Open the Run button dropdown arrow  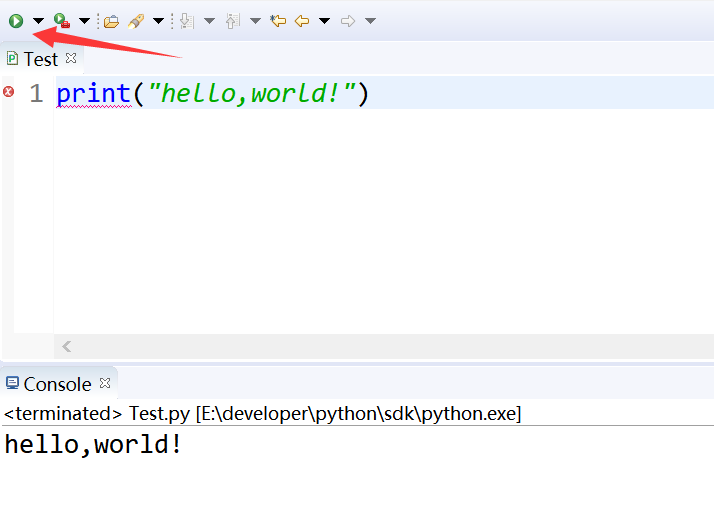point(38,21)
